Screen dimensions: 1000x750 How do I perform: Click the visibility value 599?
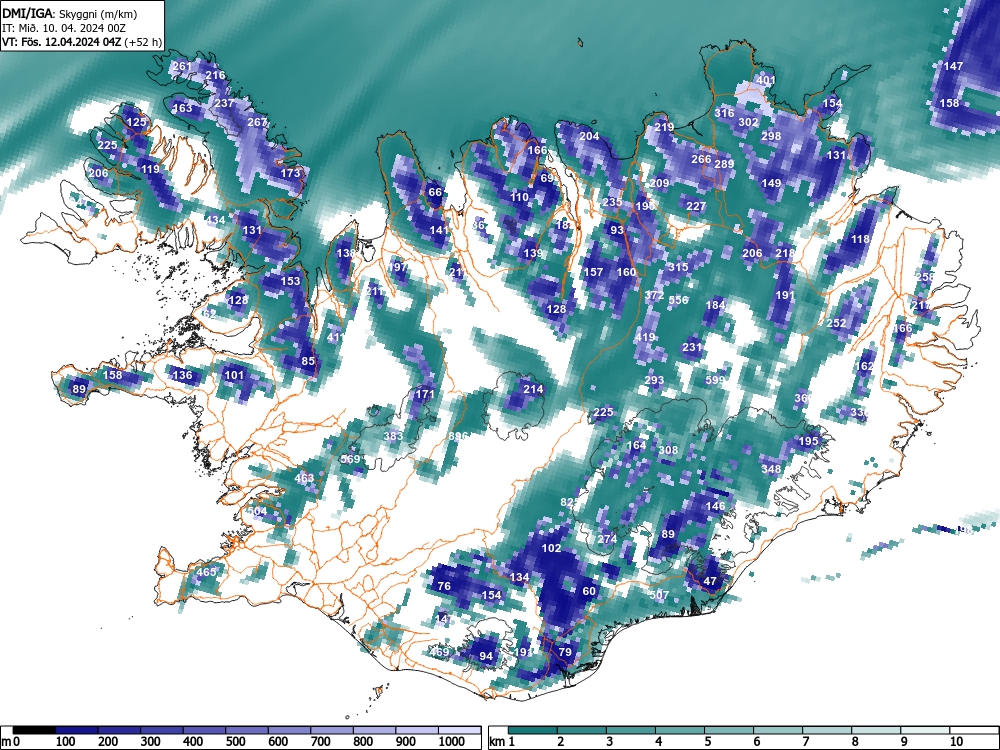pos(716,380)
